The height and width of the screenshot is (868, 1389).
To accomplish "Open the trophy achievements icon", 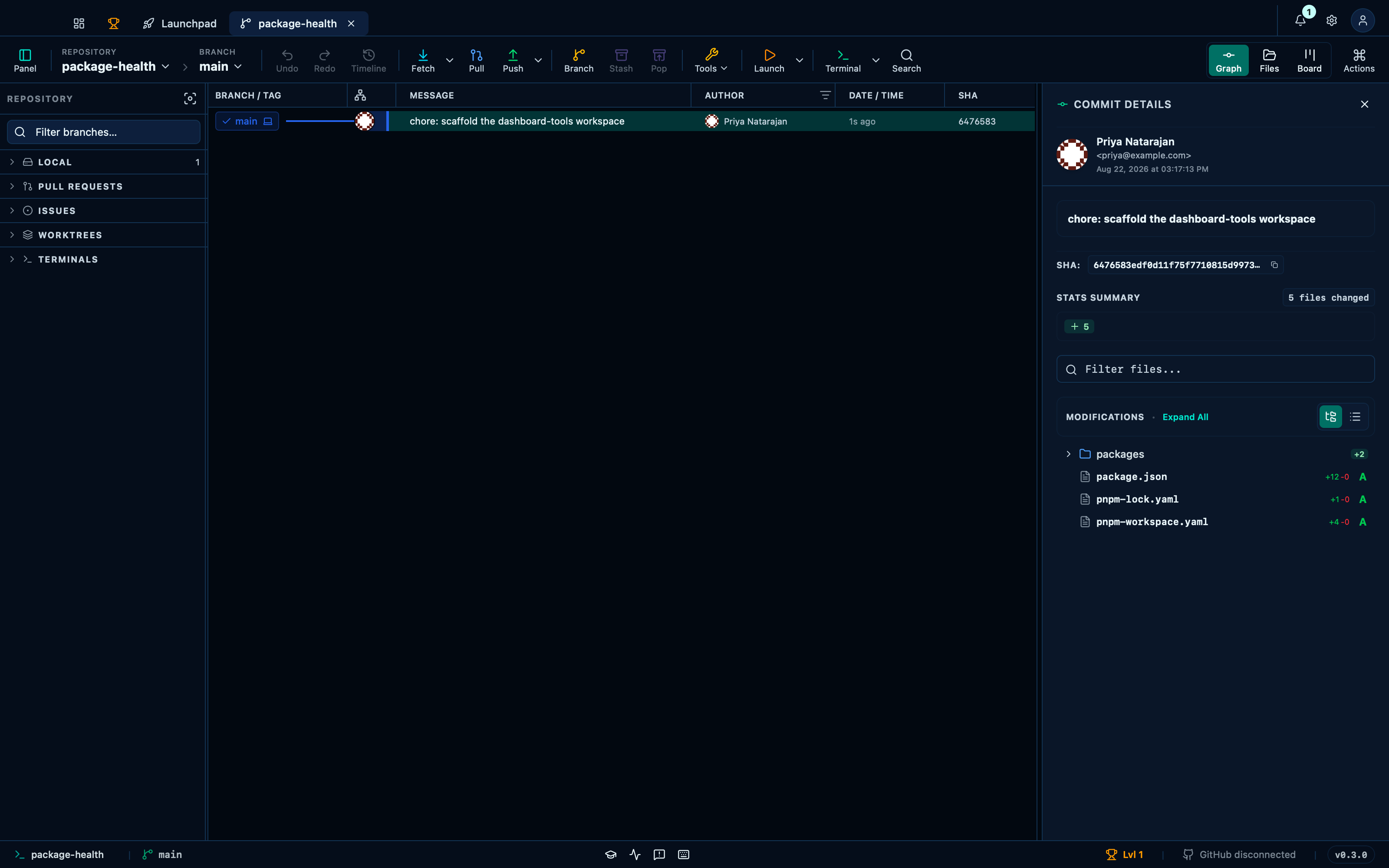I will click(114, 23).
